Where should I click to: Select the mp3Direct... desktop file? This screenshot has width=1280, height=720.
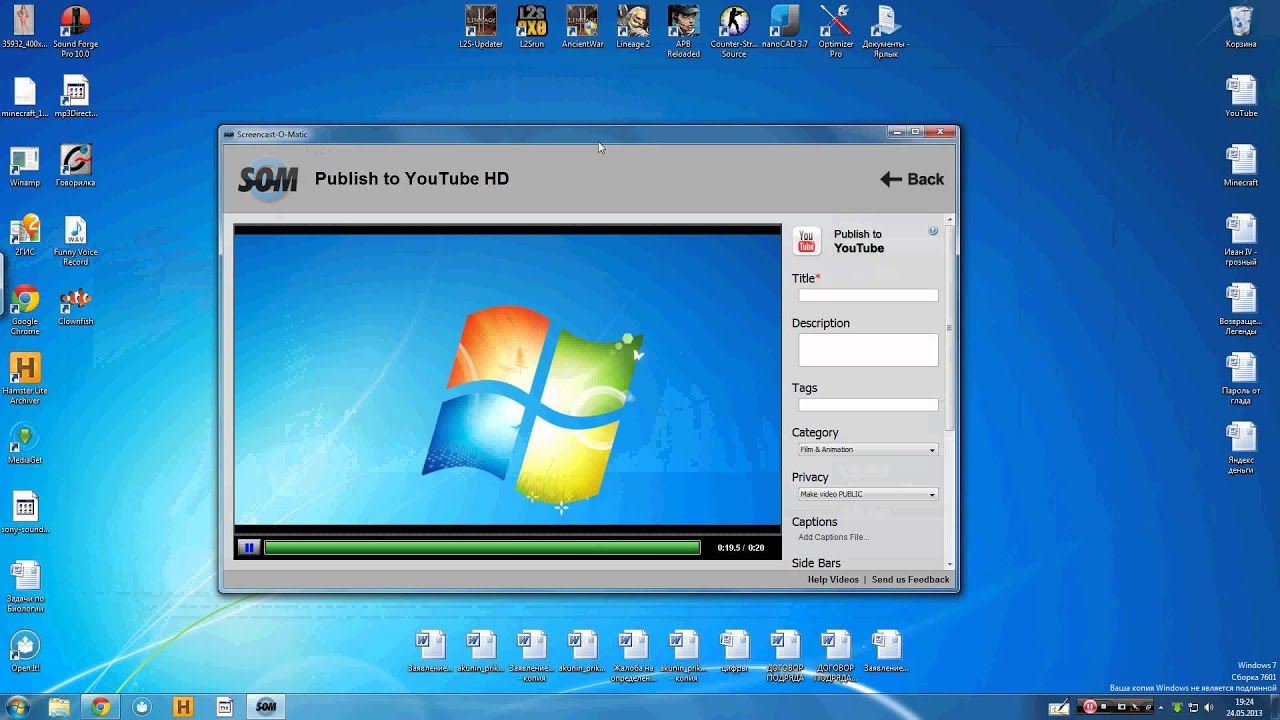pos(75,97)
